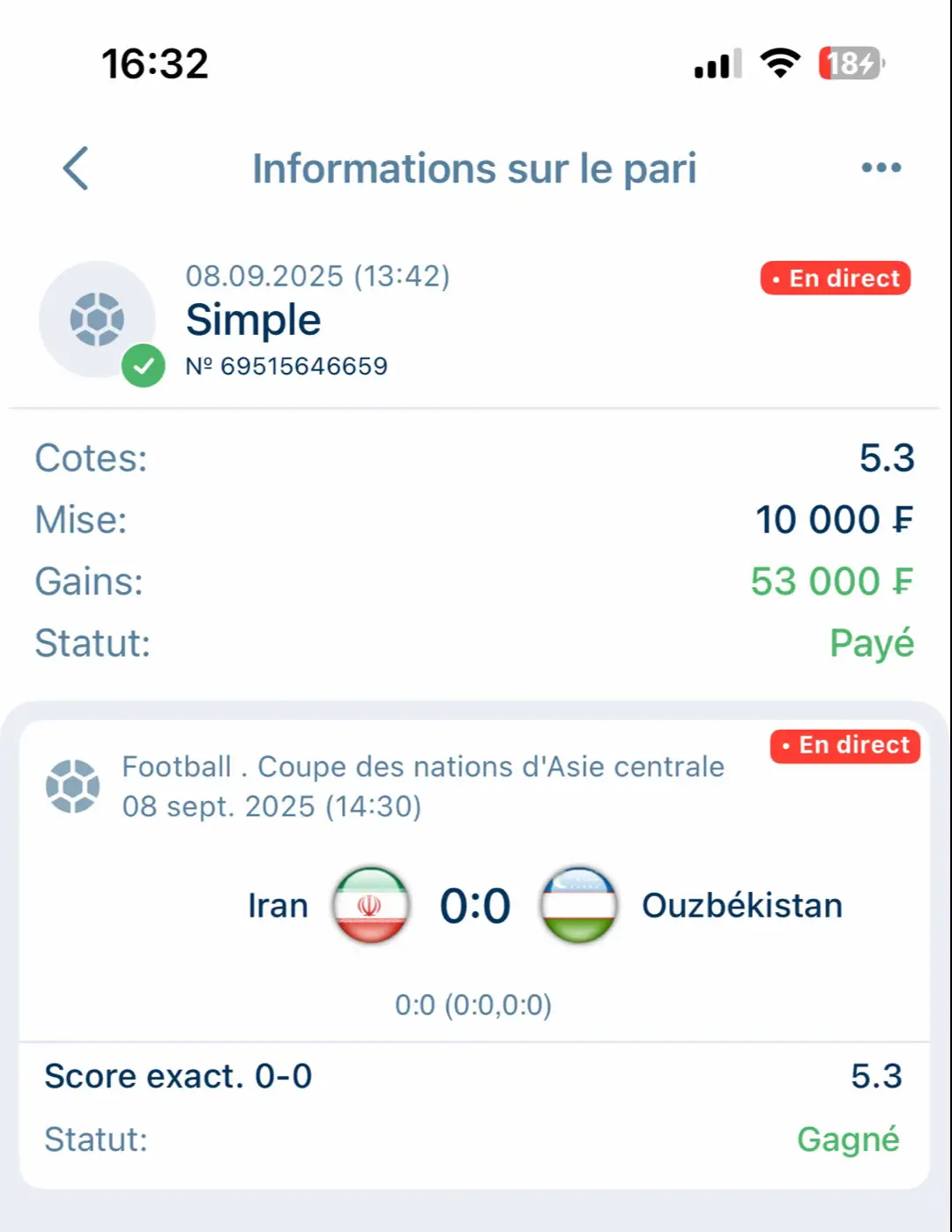Tap the 0:0 live score
The height and width of the screenshot is (1232, 952).
pos(475,906)
